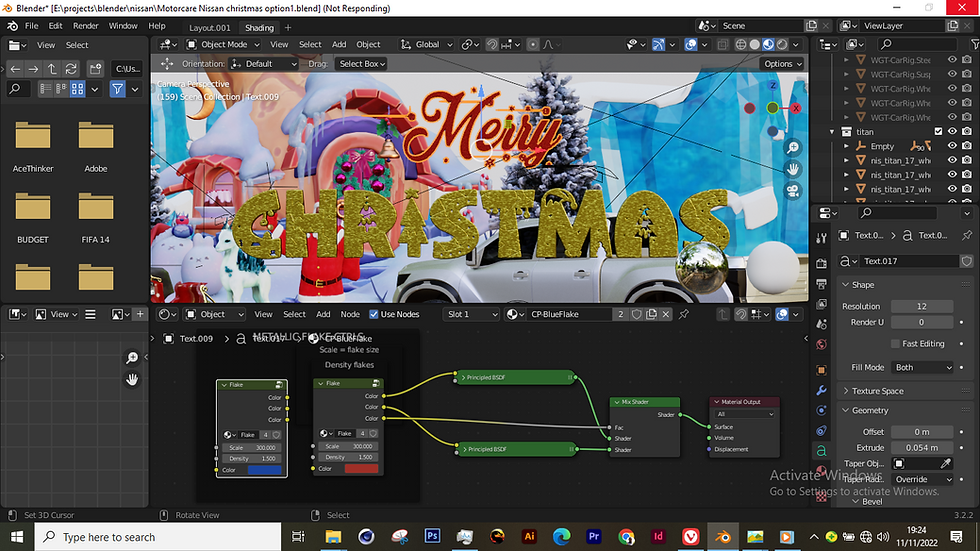
Task: Click Resolution value field 12
Action: click(922, 306)
